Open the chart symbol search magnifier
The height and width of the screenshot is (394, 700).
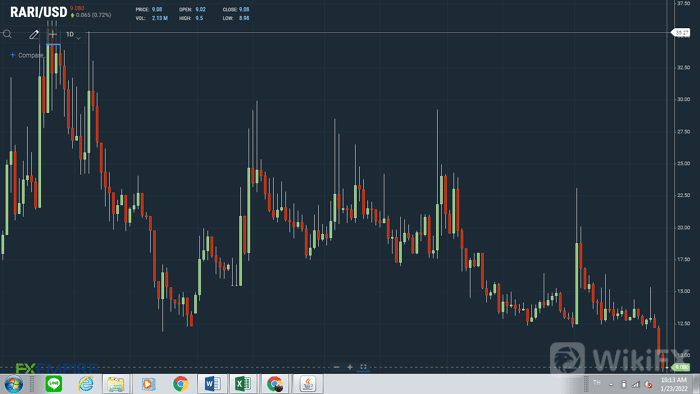pos(7,34)
